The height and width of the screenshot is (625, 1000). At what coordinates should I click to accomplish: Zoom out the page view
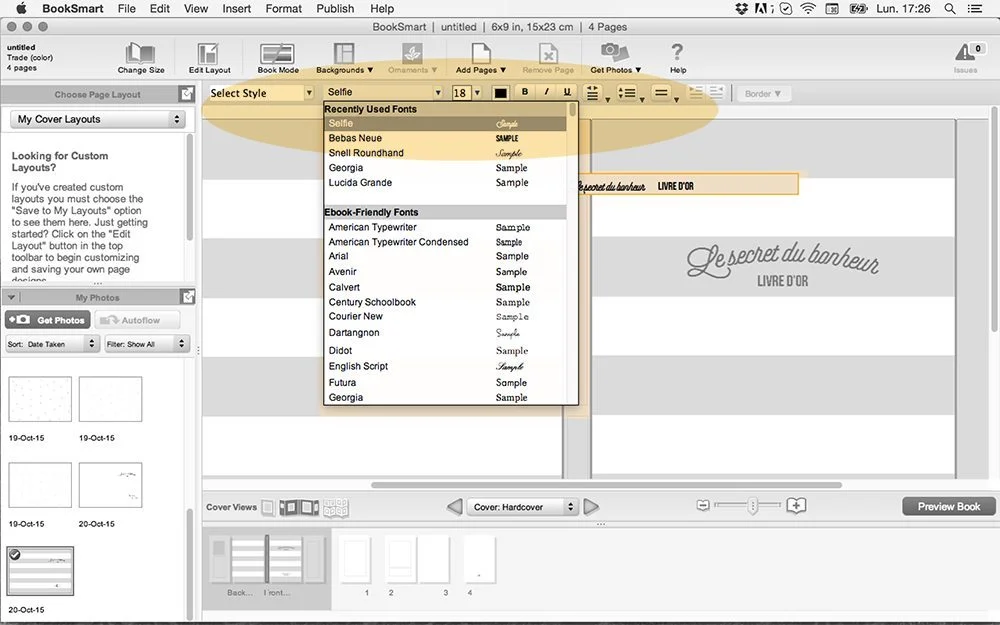point(703,506)
